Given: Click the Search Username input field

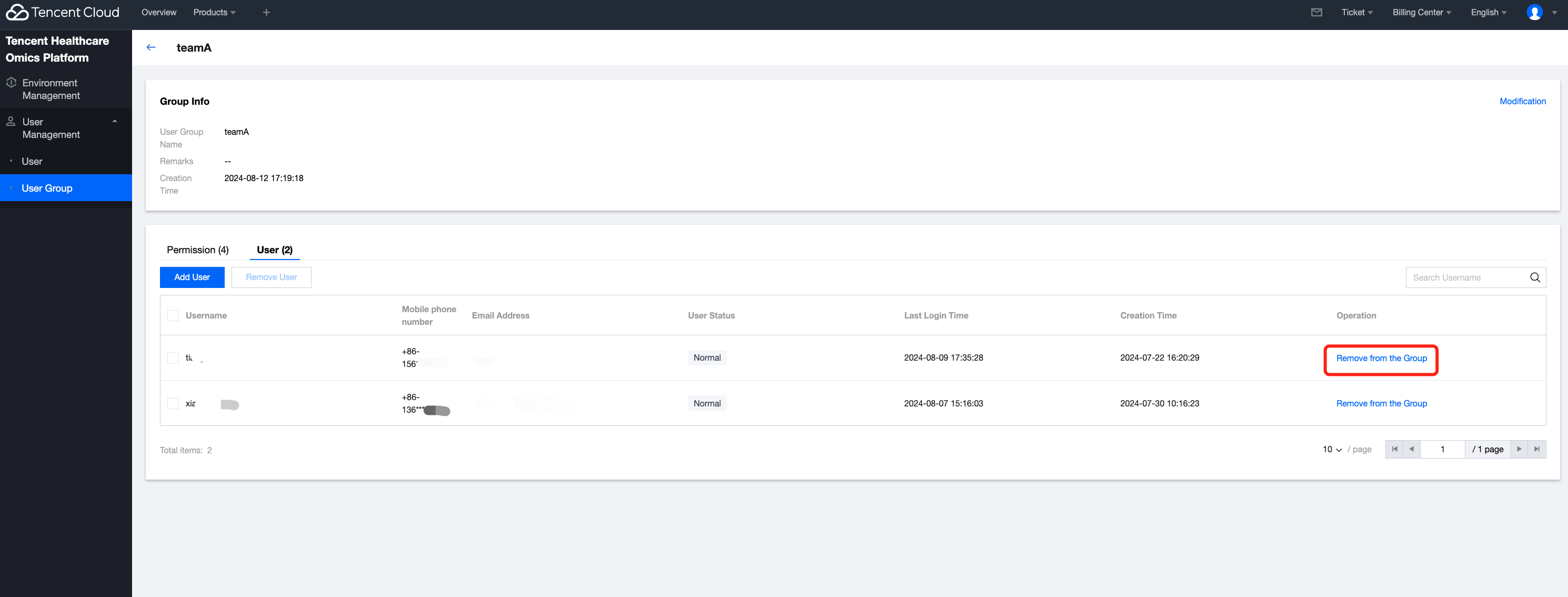Looking at the screenshot, I should (x=1467, y=277).
